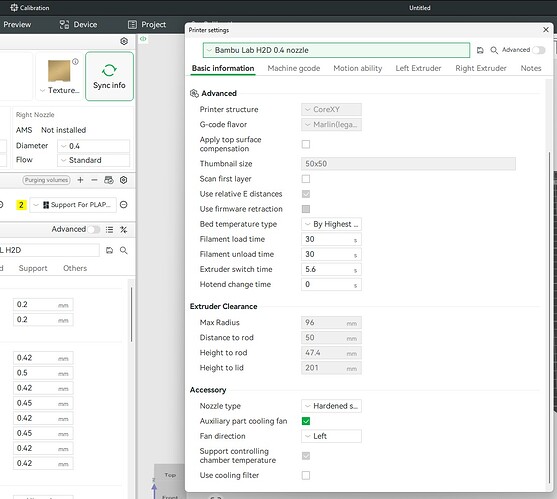Viewport: 557px width, 499px height.
Task: Open the Left Extruder tab
Action: 418,68
